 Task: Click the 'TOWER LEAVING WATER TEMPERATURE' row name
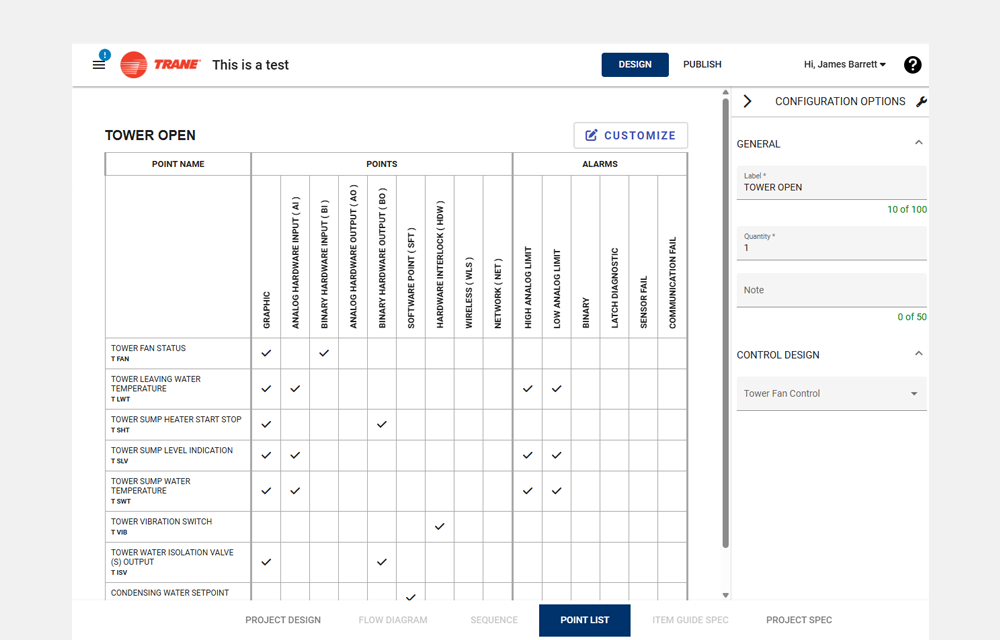tap(156, 384)
